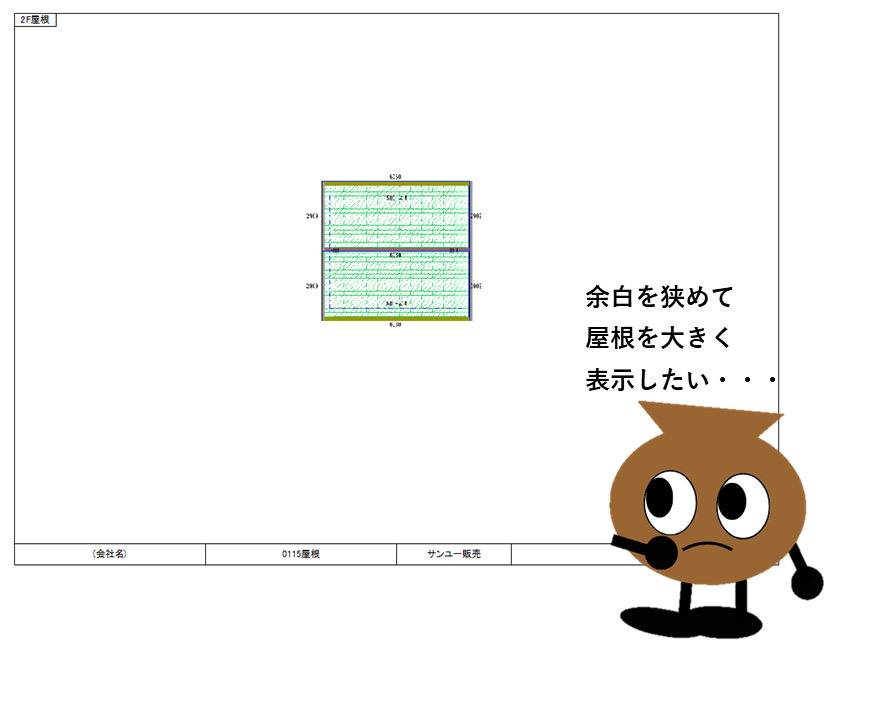The width and height of the screenshot is (889, 704).
Task: Click the ridge line between roof planes
Action: coord(396,249)
